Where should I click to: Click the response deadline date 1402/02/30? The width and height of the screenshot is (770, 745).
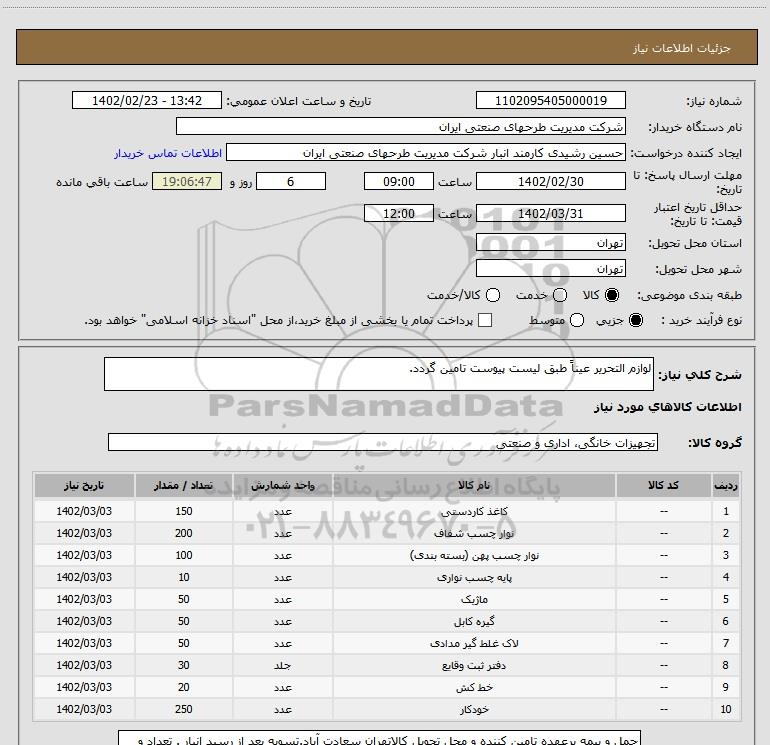tap(550, 181)
